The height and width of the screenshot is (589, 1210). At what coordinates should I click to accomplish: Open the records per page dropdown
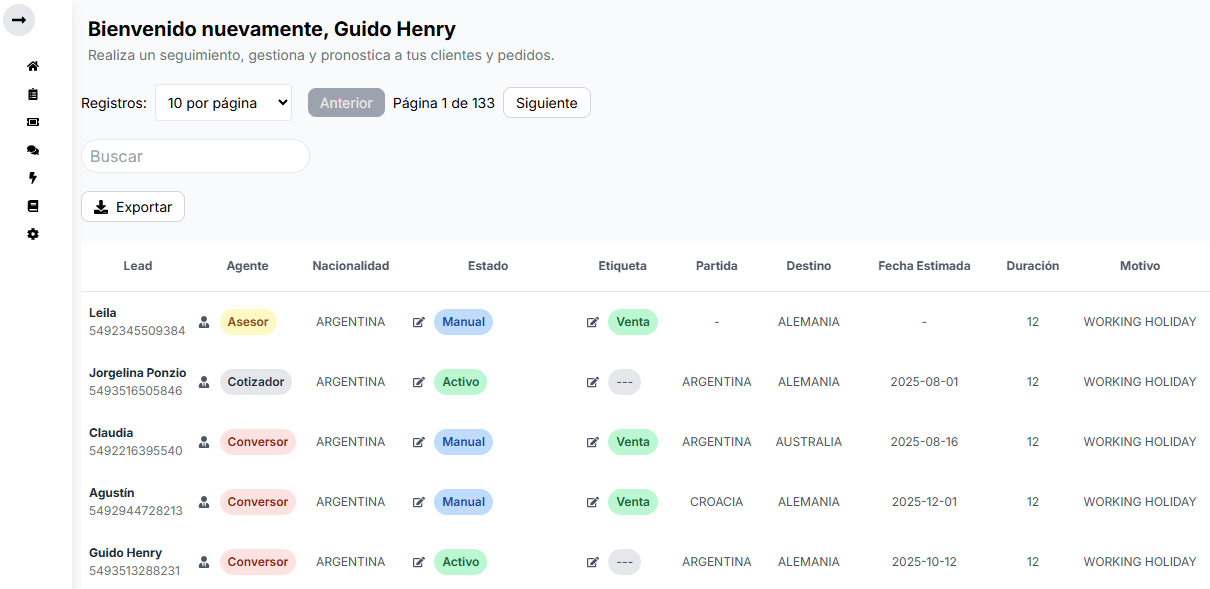[x=223, y=103]
